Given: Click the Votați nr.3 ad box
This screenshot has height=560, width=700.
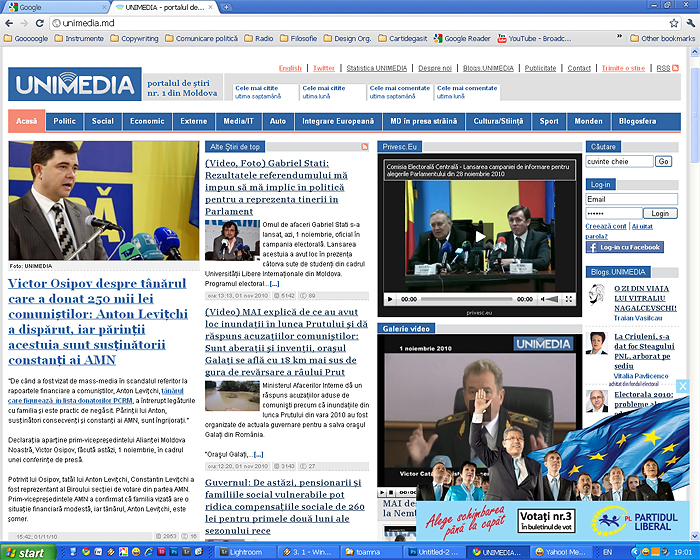Looking at the screenshot, I should pyautogui.click(x=546, y=521).
